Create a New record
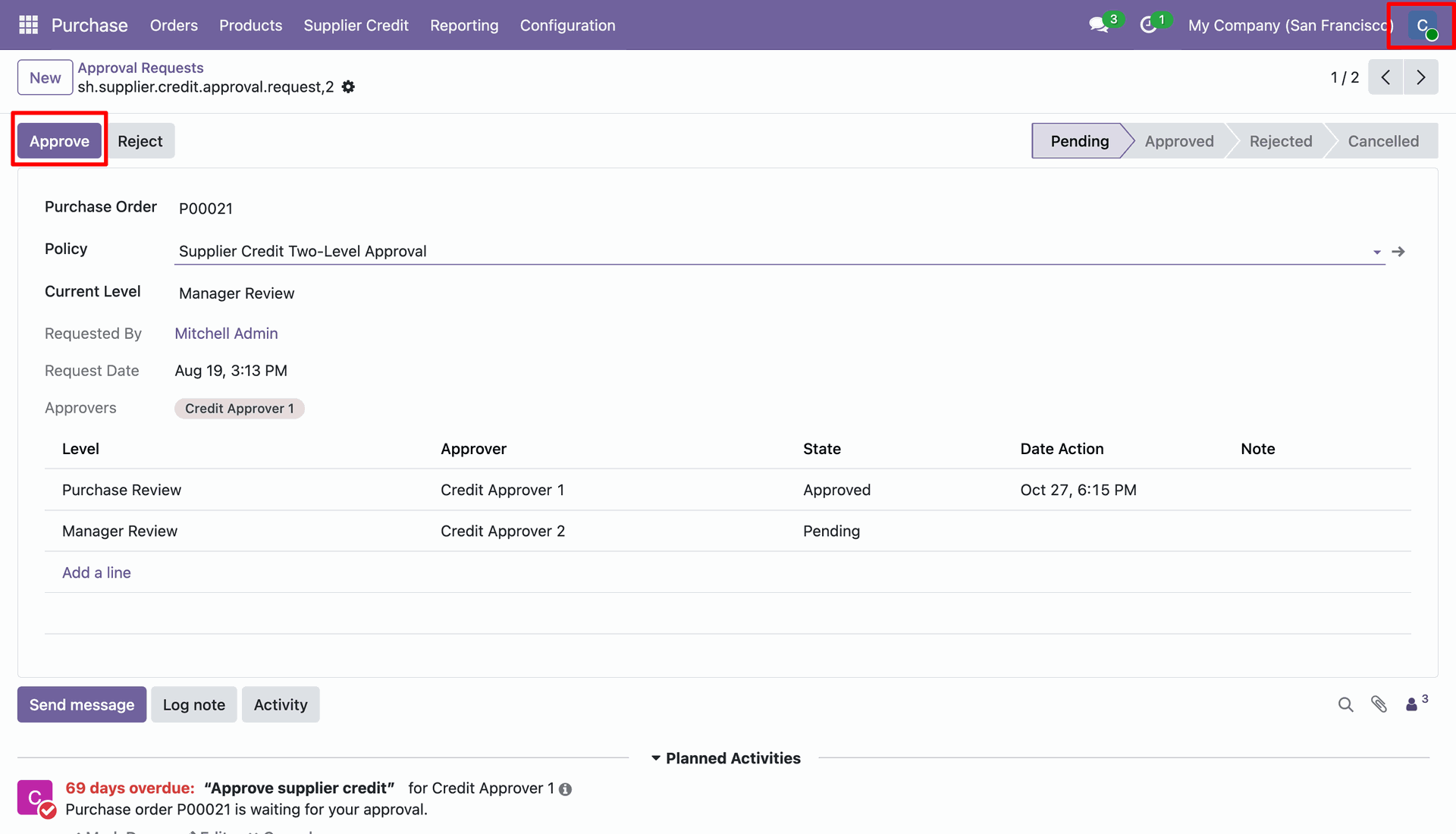Viewport: 1456px width, 834px height. [x=45, y=77]
